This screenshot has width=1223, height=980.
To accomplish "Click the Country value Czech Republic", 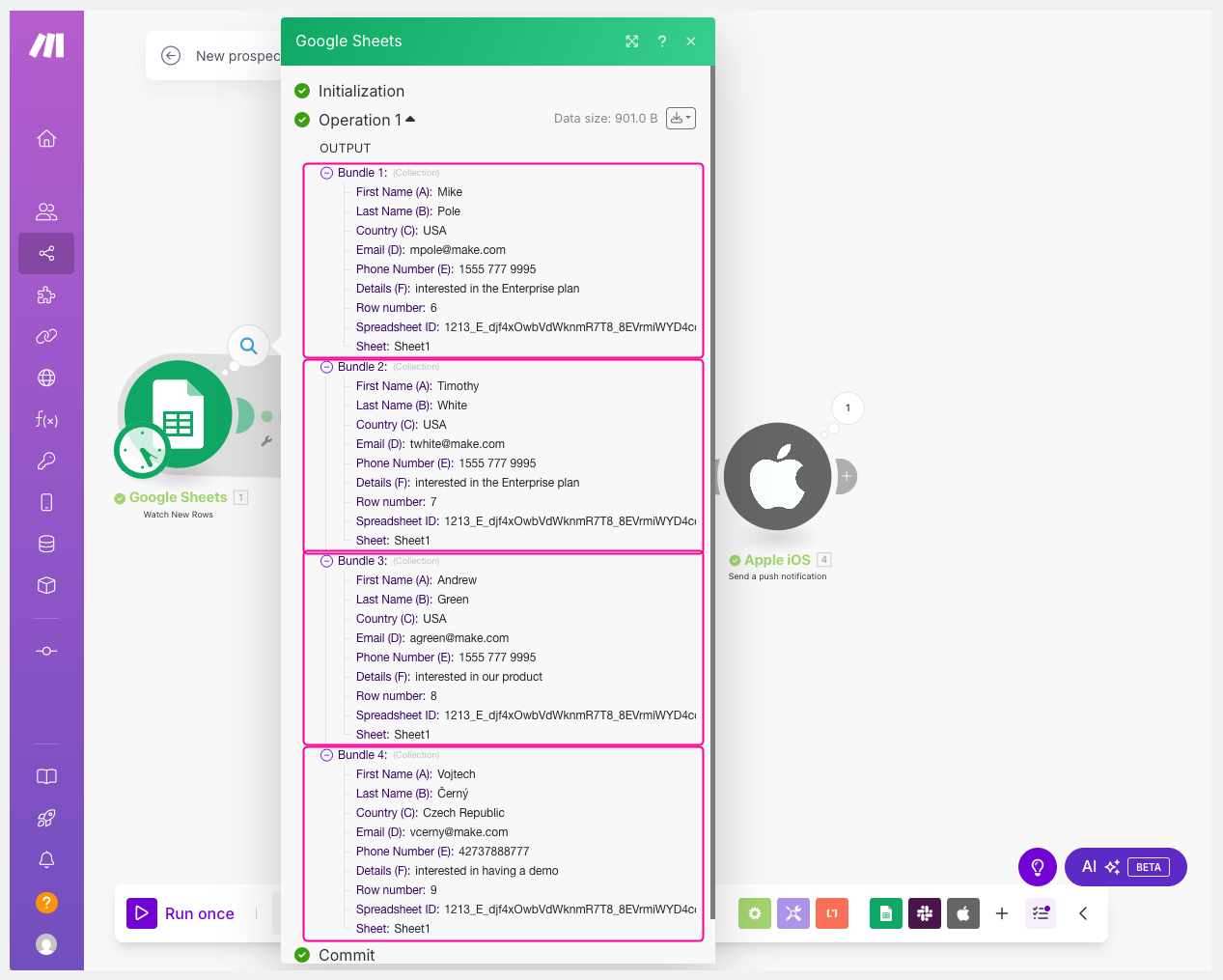I will [x=463, y=813].
